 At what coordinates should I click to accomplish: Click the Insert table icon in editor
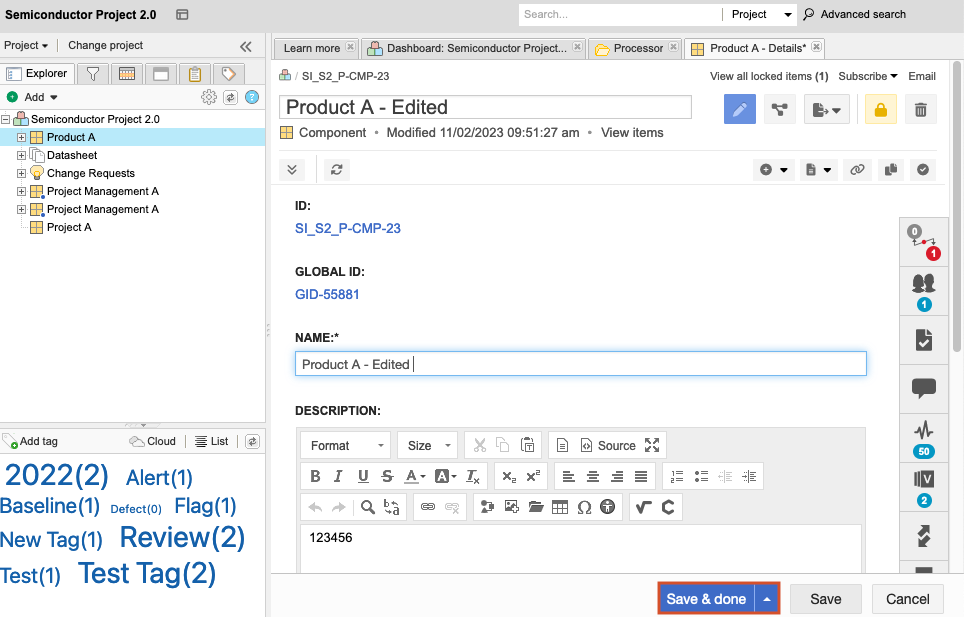click(560, 507)
